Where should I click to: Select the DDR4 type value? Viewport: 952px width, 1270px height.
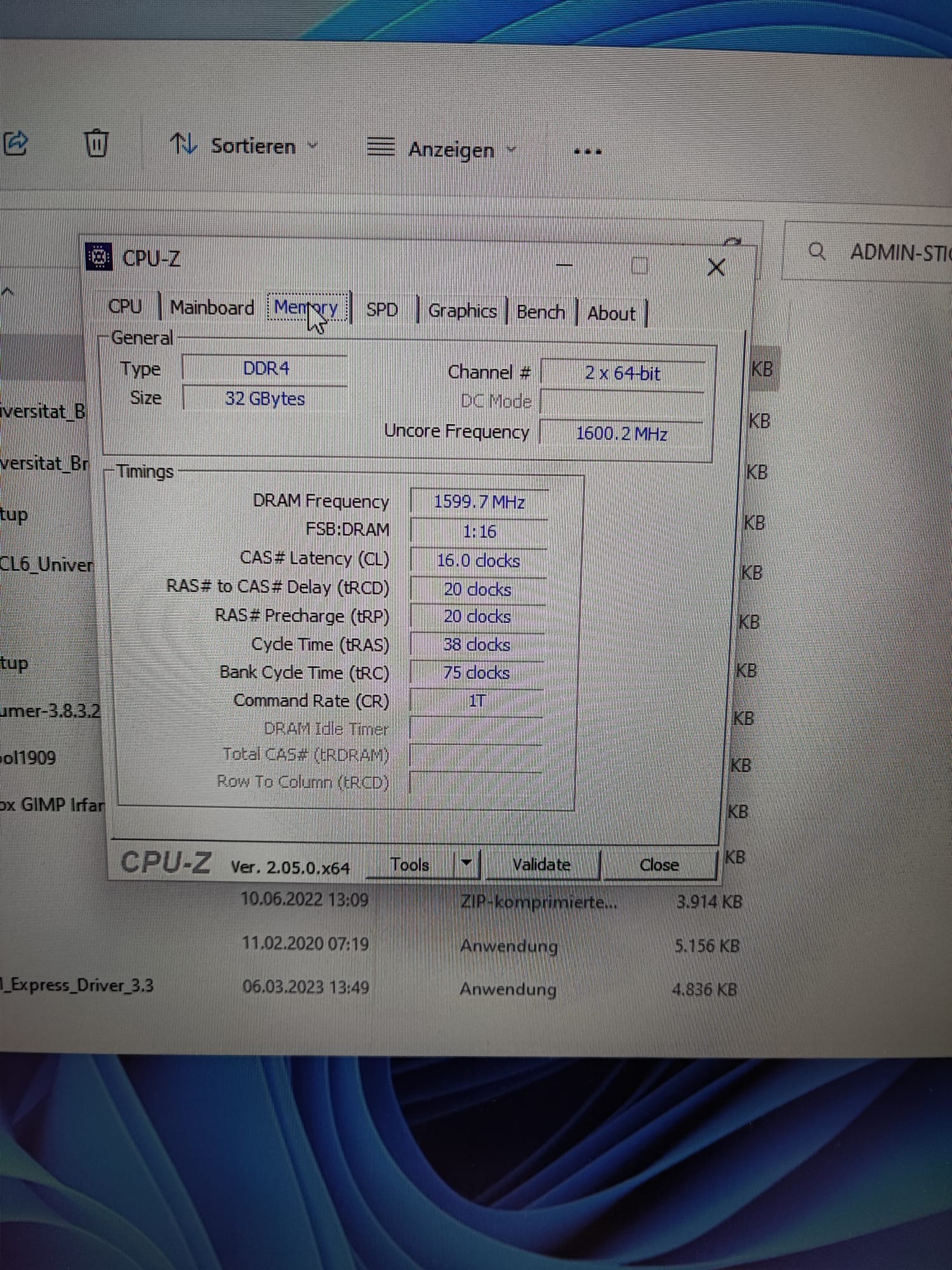tap(265, 368)
